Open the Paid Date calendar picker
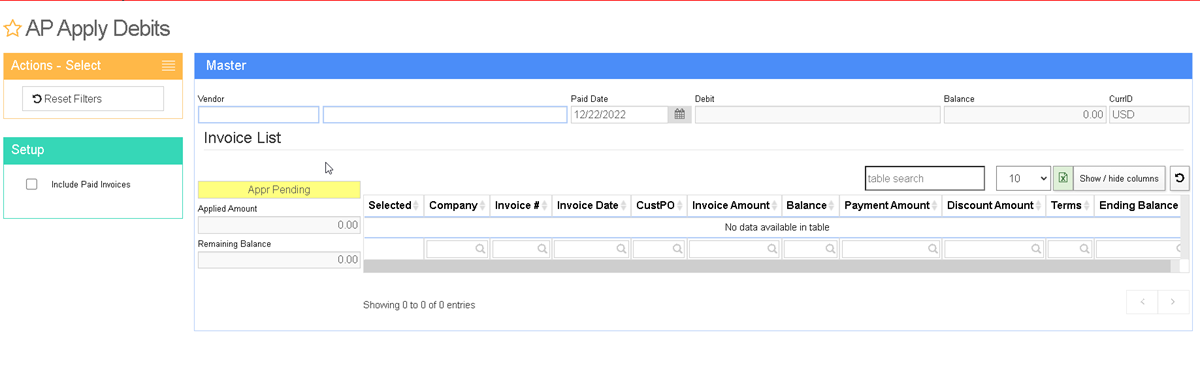This screenshot has height=369, width=1200. click(x=680, y=115)
